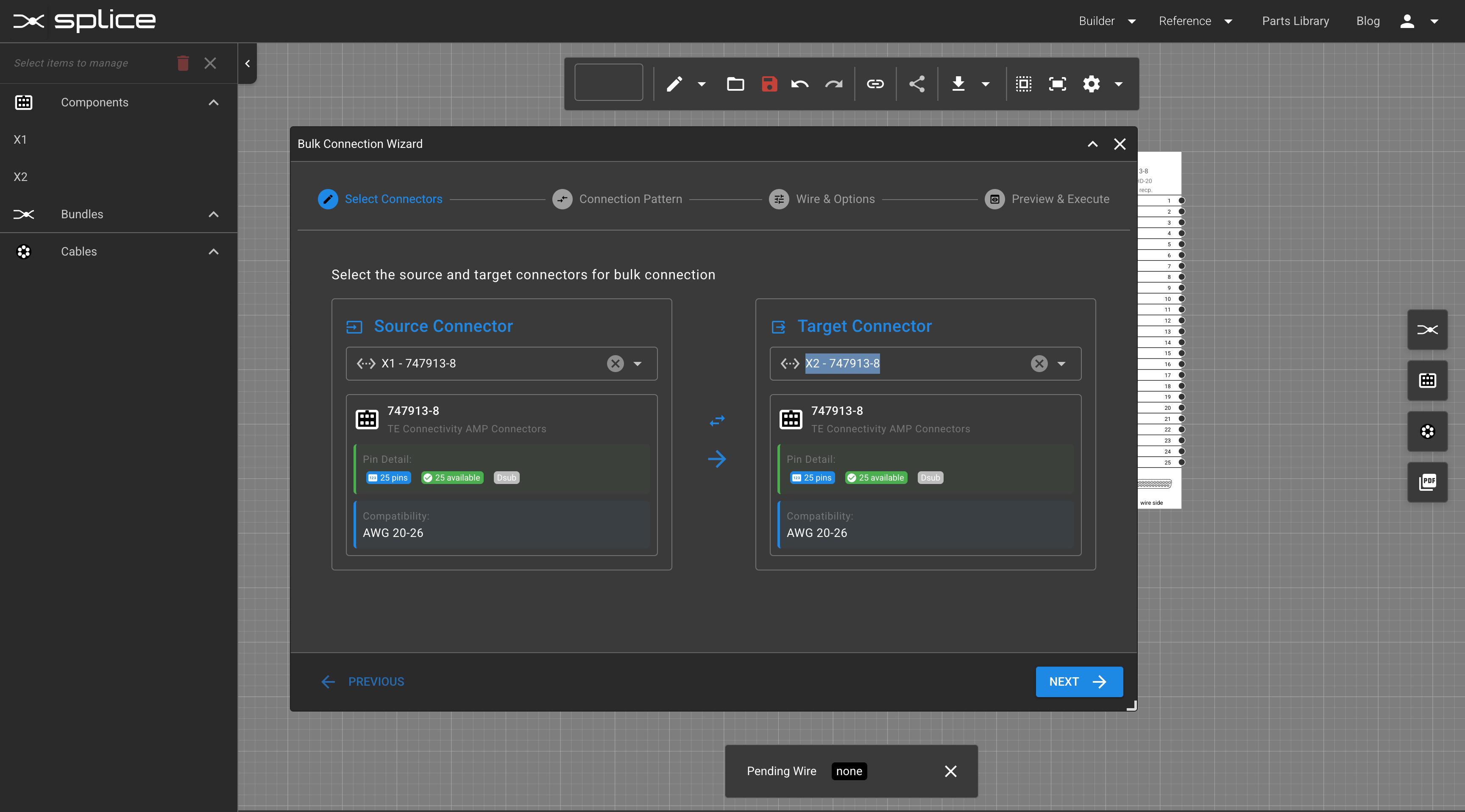This screenshot has width=1465, height=812.
Task: Open the folder icon in toolbar
Action: click(x=735, y=84)
